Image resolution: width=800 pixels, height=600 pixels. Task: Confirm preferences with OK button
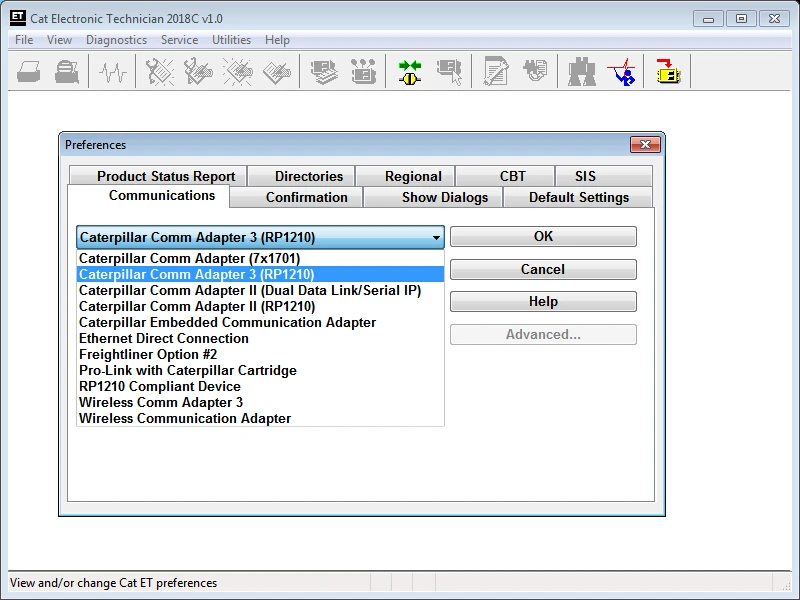pyautogui.click(x=543, y=237)
